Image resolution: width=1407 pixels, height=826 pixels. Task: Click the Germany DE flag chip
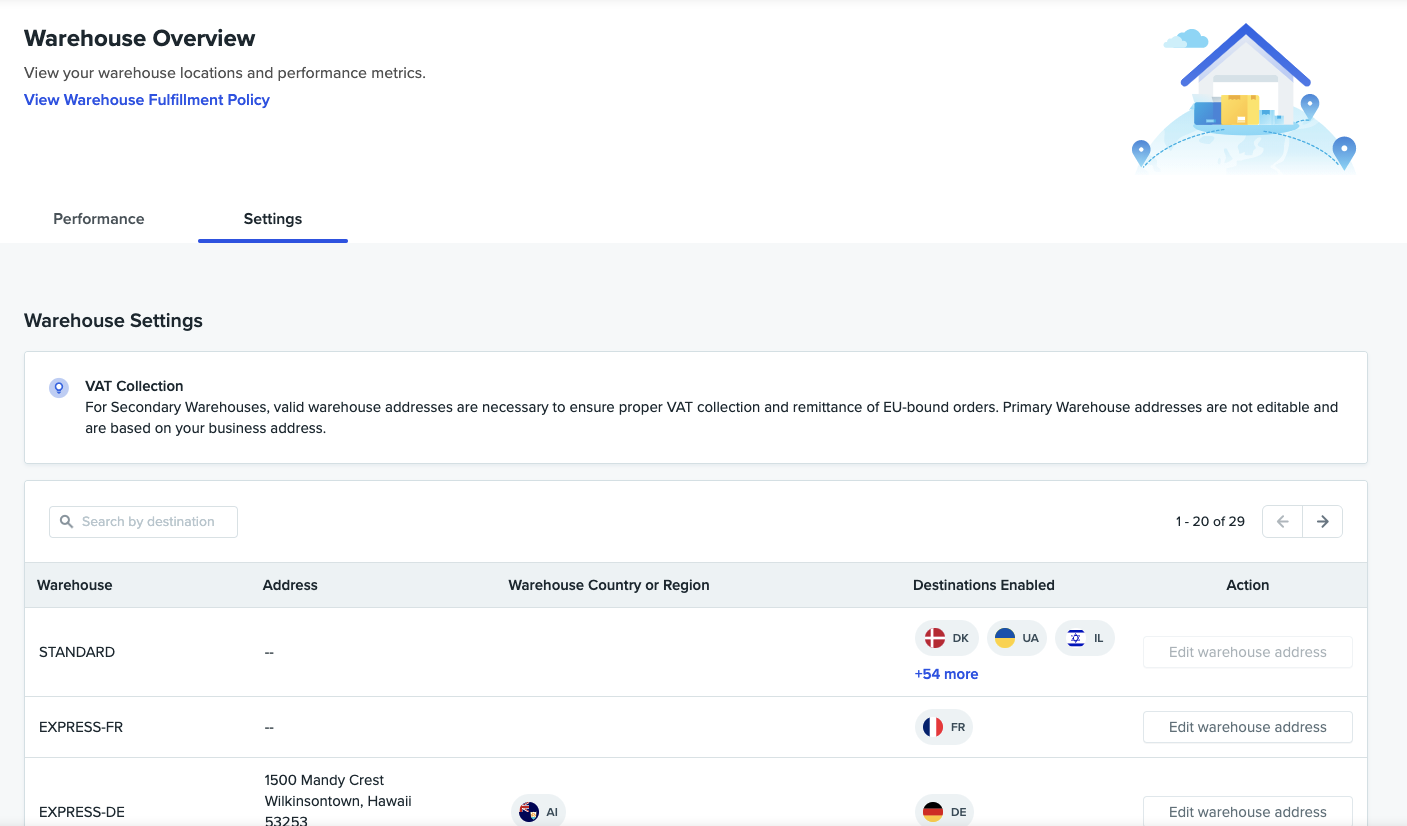944,811
